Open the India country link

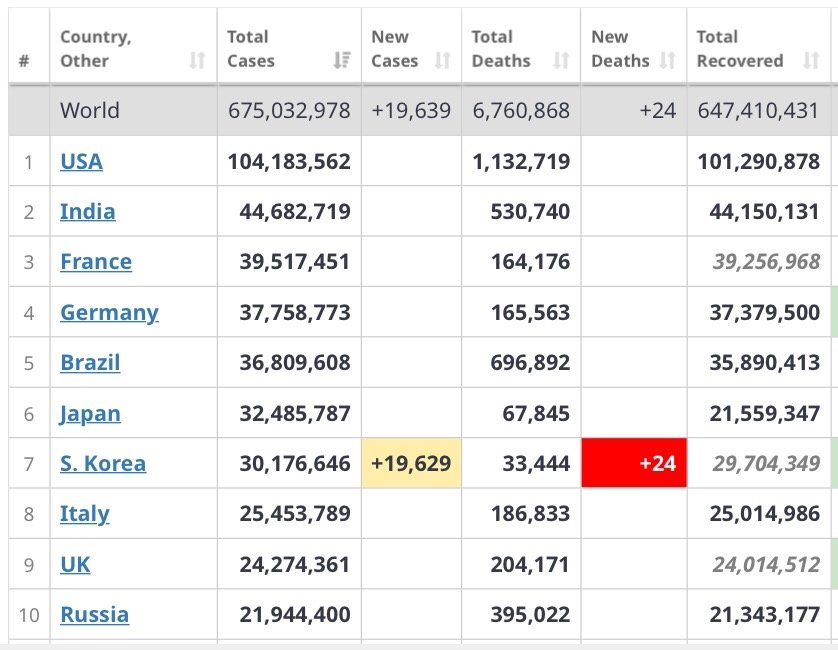point(88,212)
